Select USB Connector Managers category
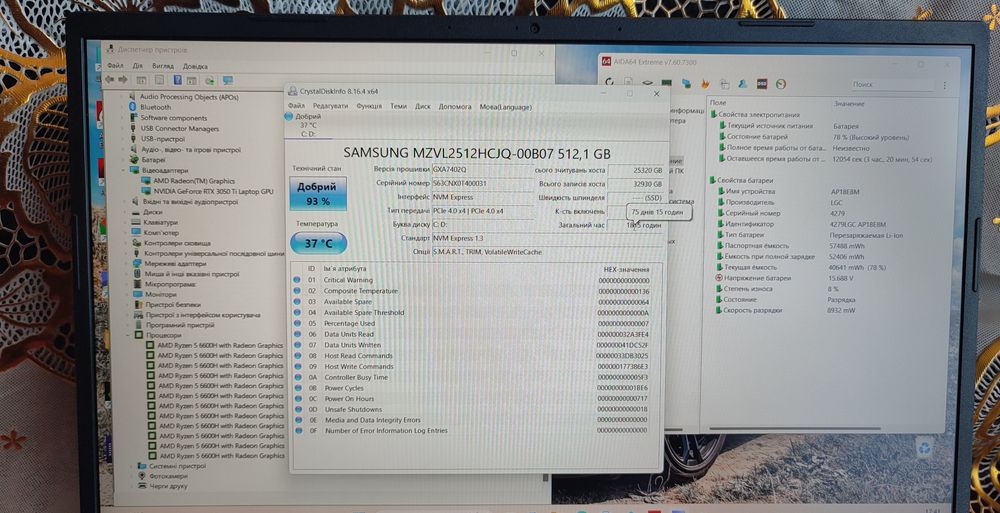 click(x=179, y=129)
